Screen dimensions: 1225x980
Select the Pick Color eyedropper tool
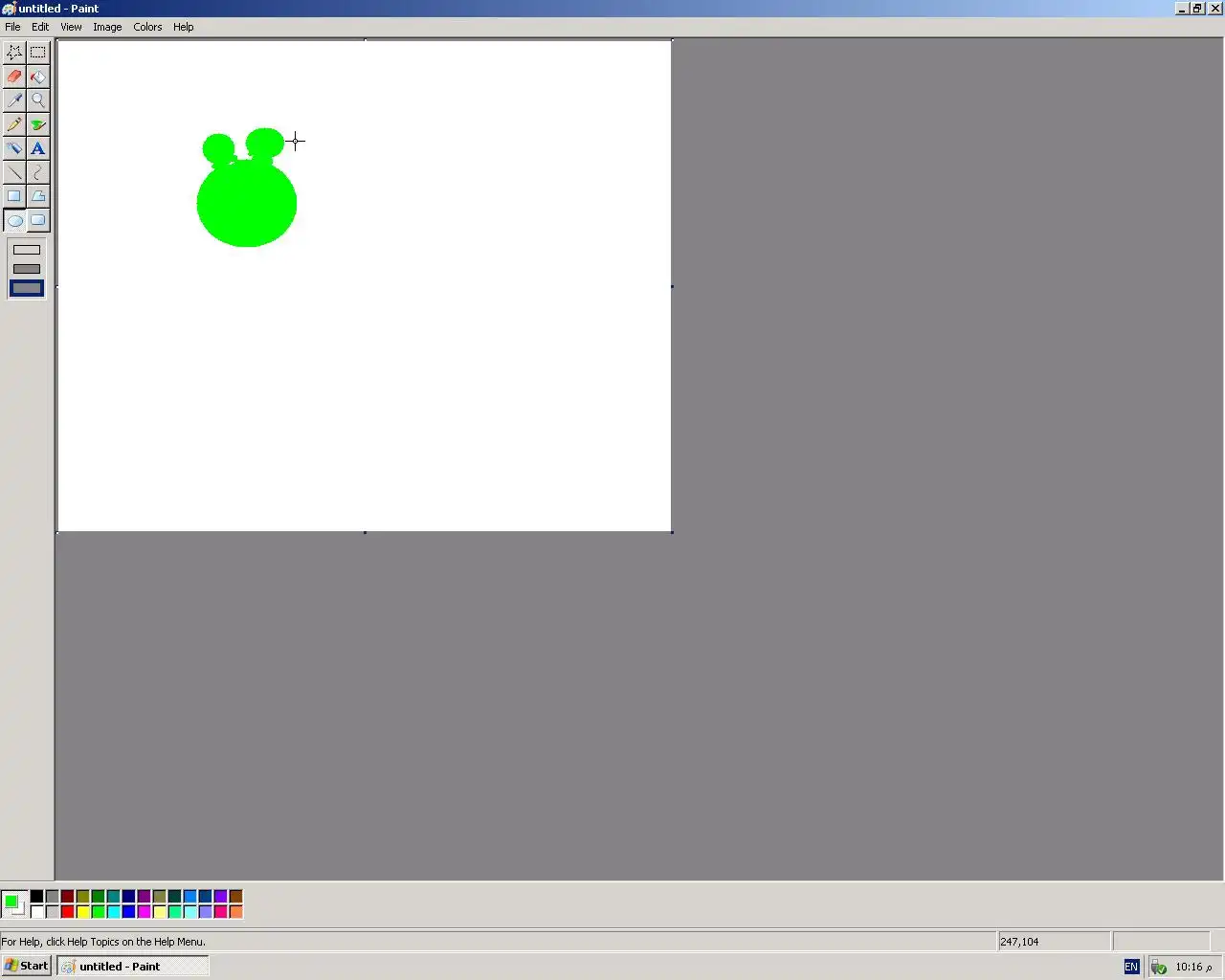14,100
